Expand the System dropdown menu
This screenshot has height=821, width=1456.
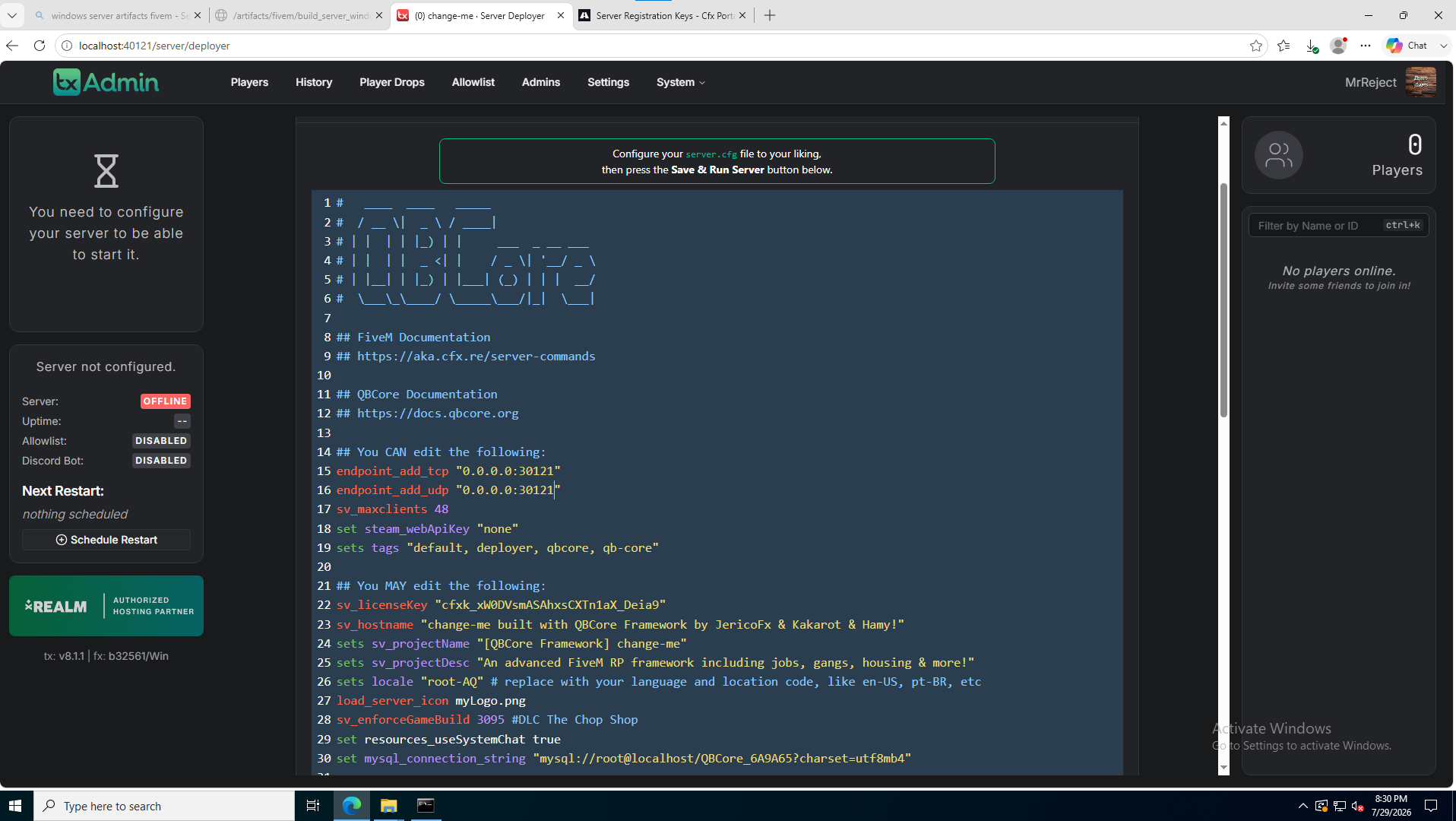681,82
